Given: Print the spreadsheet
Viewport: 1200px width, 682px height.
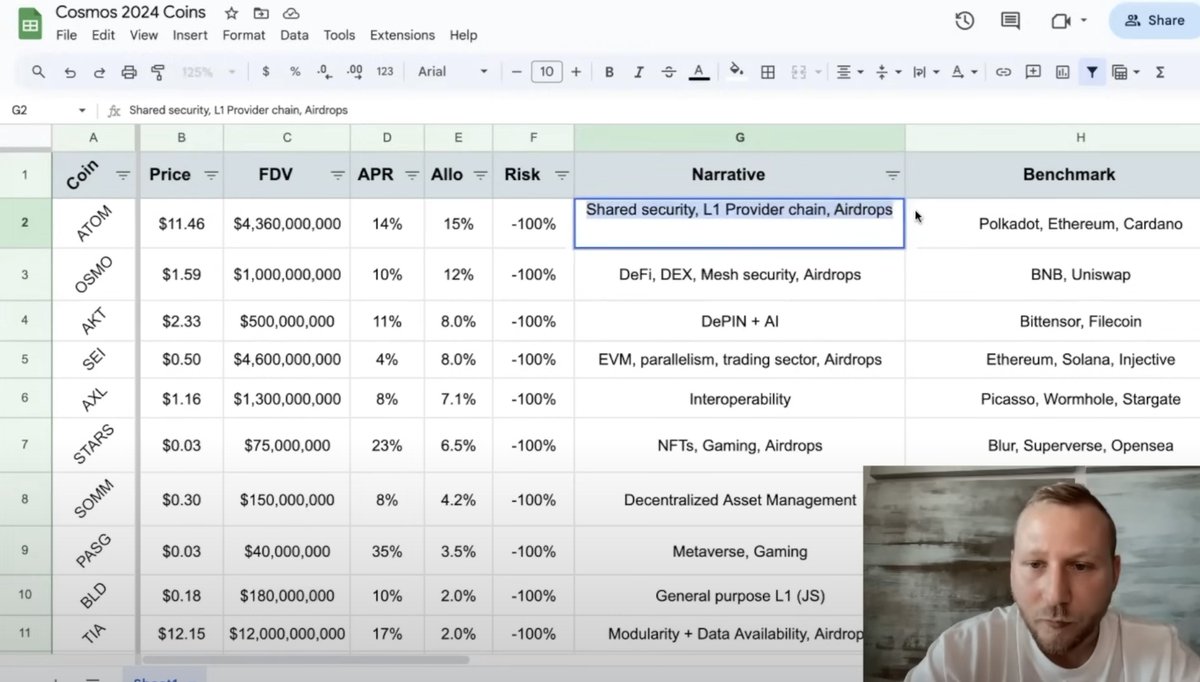Looking at the screenshot, I should pyautogui.click(x=128, y=72).
